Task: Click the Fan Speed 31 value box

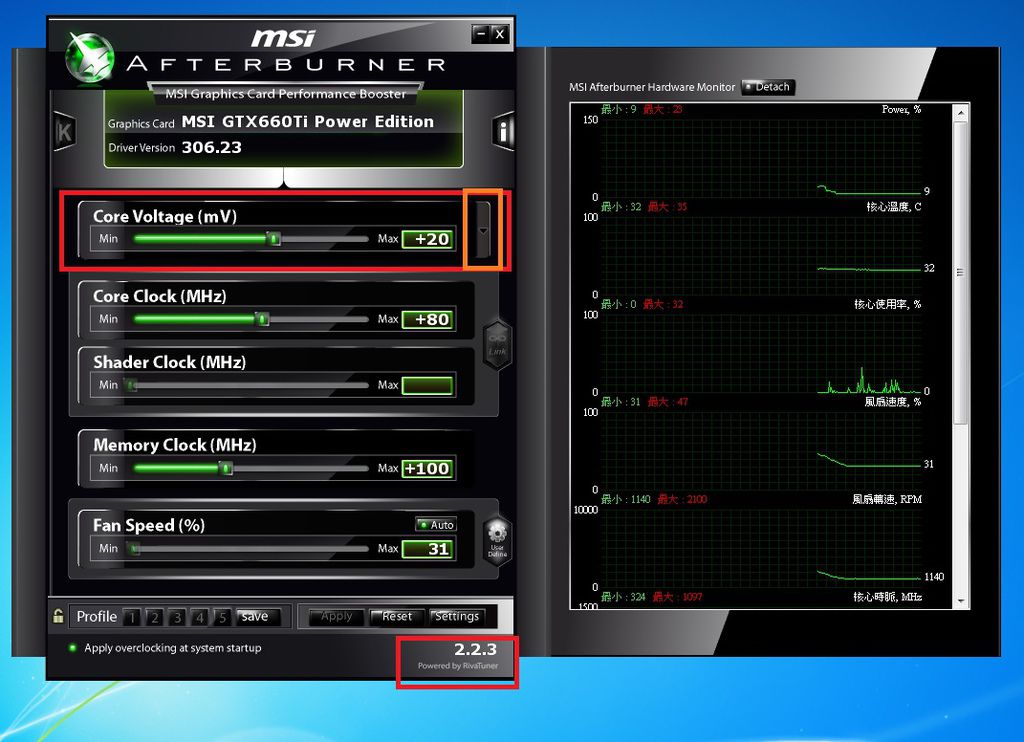Action: tap(428, 549)
